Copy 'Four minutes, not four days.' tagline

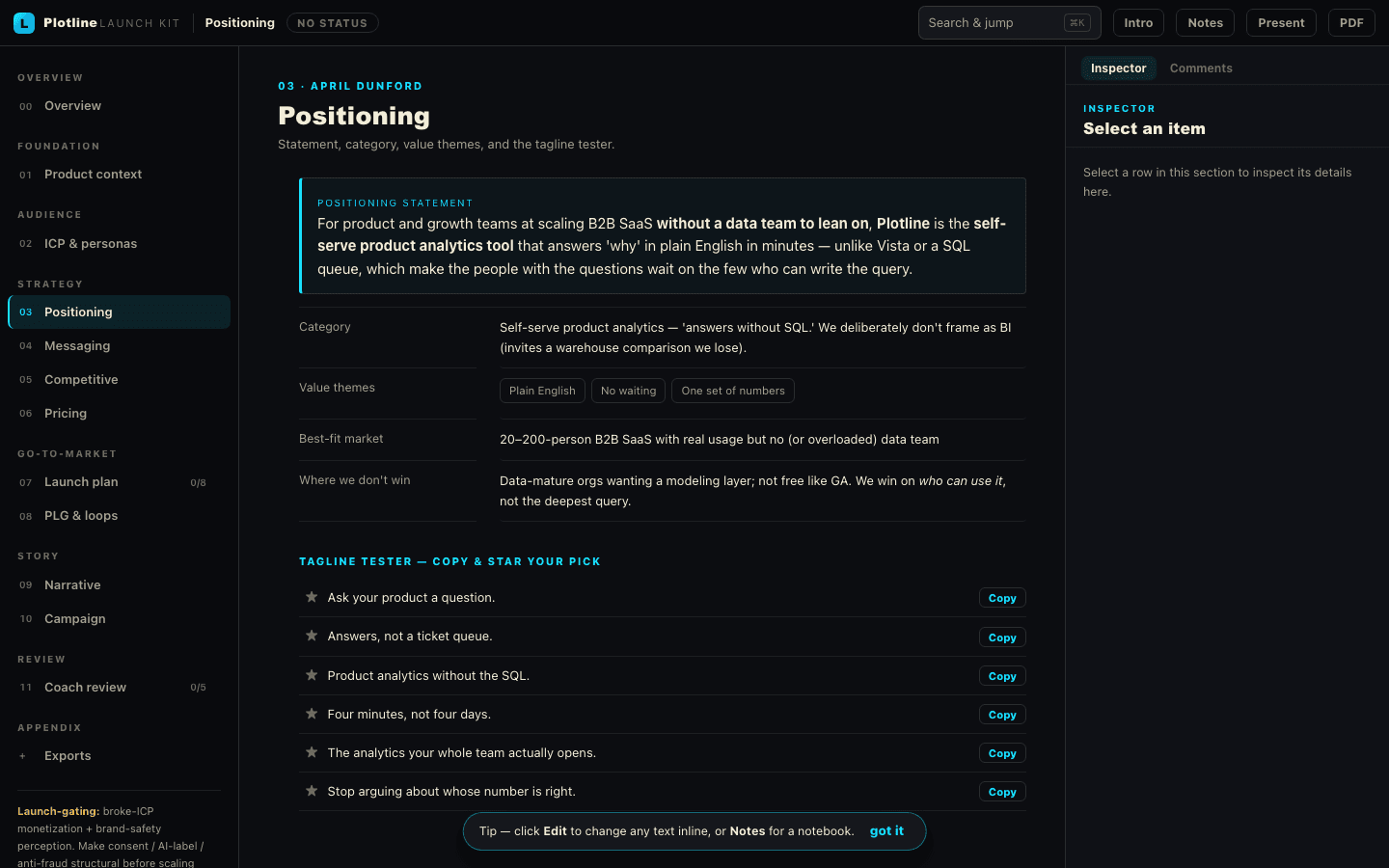[1002, 715]
